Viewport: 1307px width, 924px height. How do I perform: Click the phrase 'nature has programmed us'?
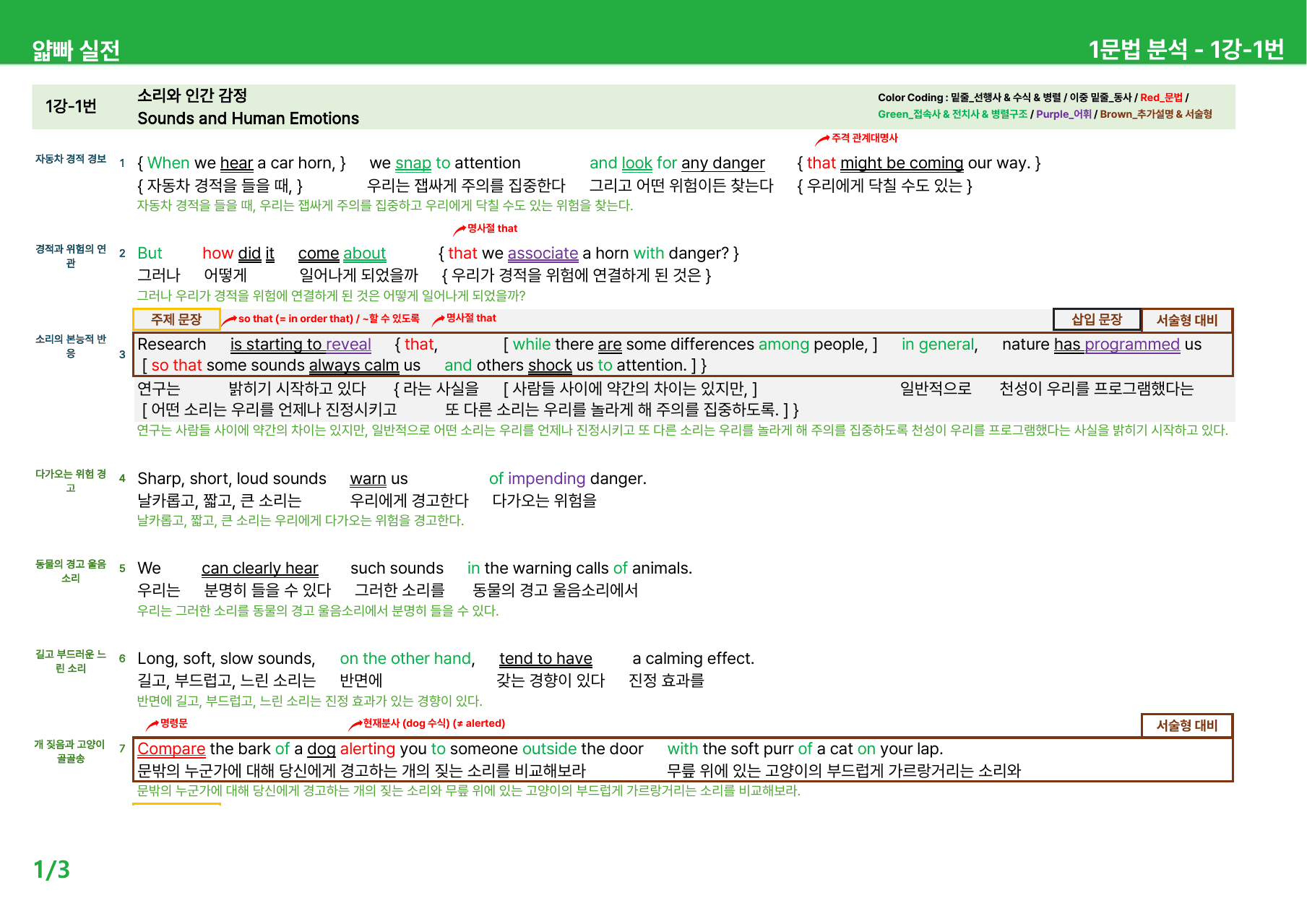(x=1102, y=345)
